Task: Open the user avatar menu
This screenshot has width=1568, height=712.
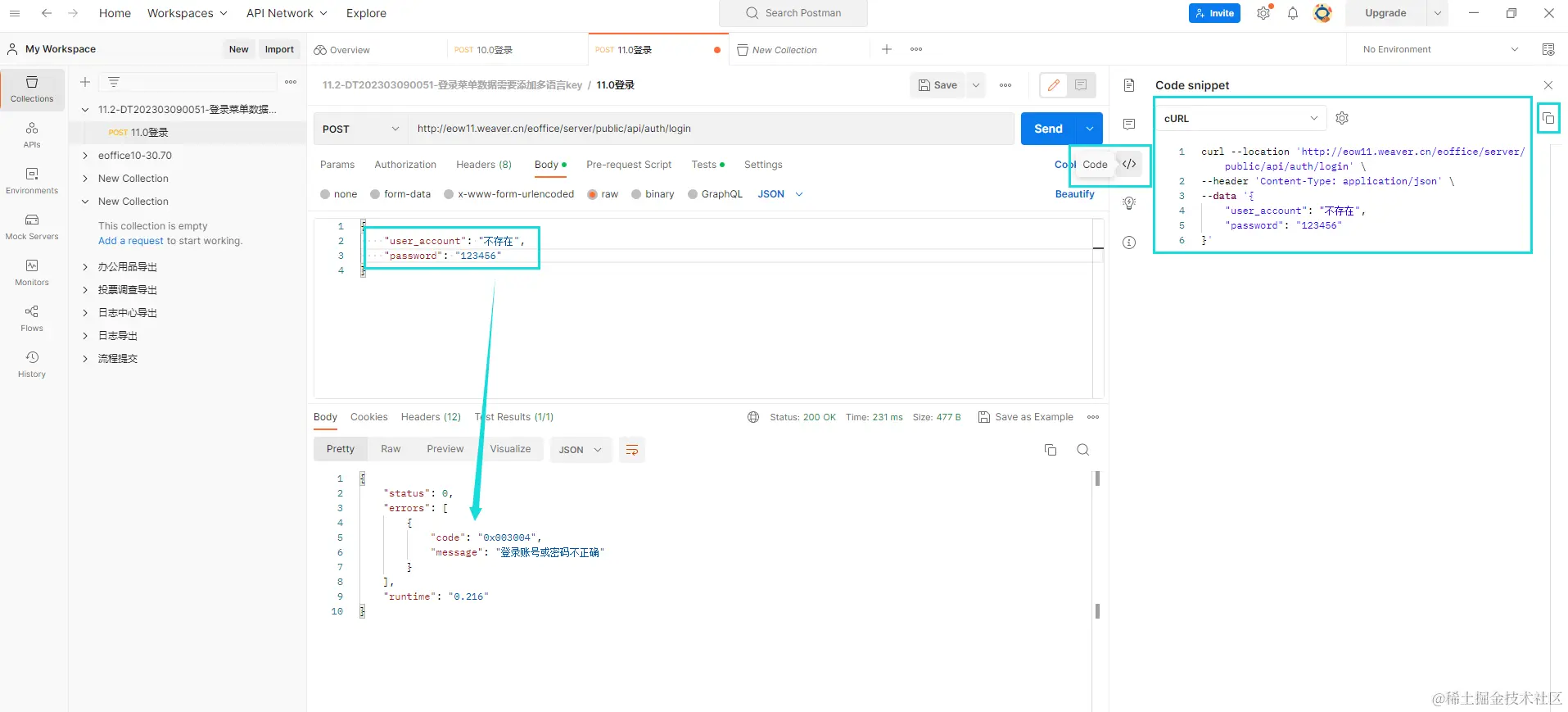Action: click(1322, 13)
